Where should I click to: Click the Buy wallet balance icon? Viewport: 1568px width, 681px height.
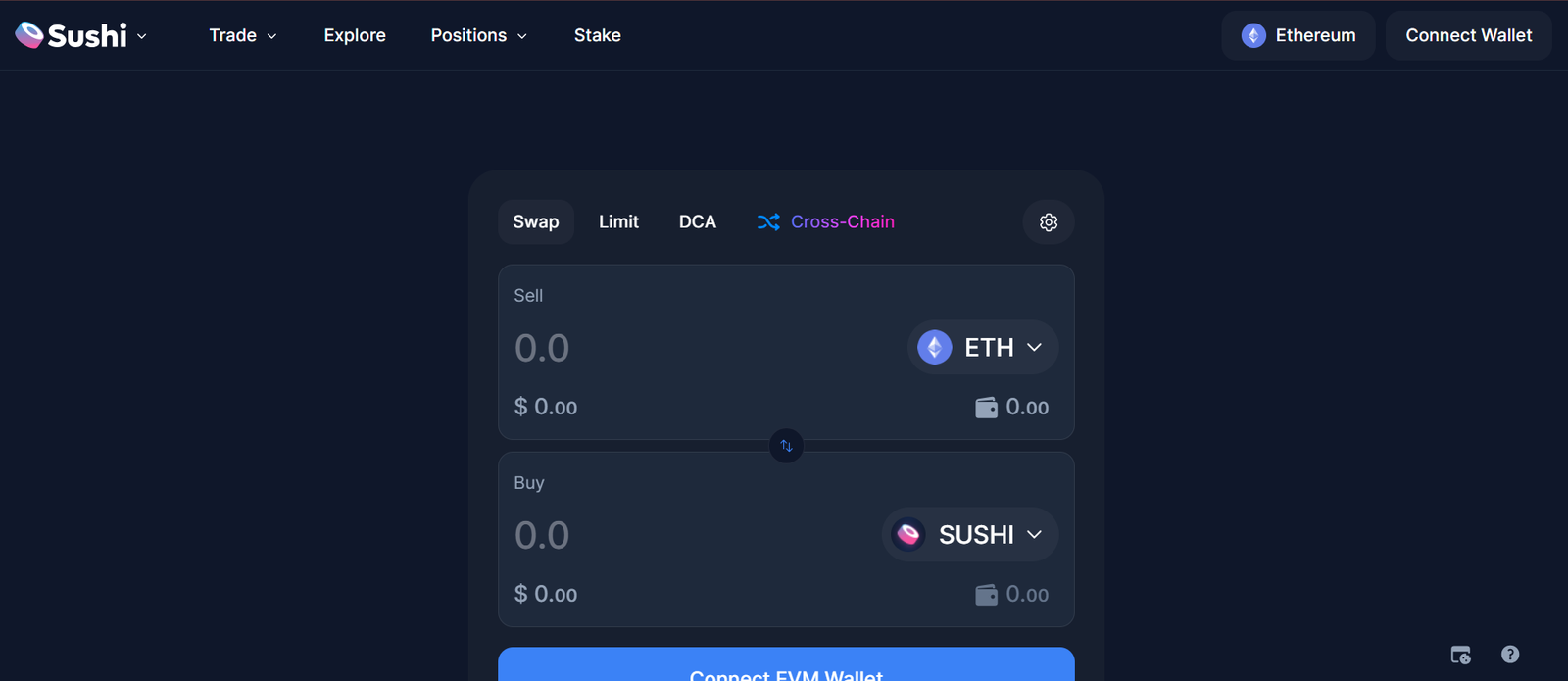point(986,595)
